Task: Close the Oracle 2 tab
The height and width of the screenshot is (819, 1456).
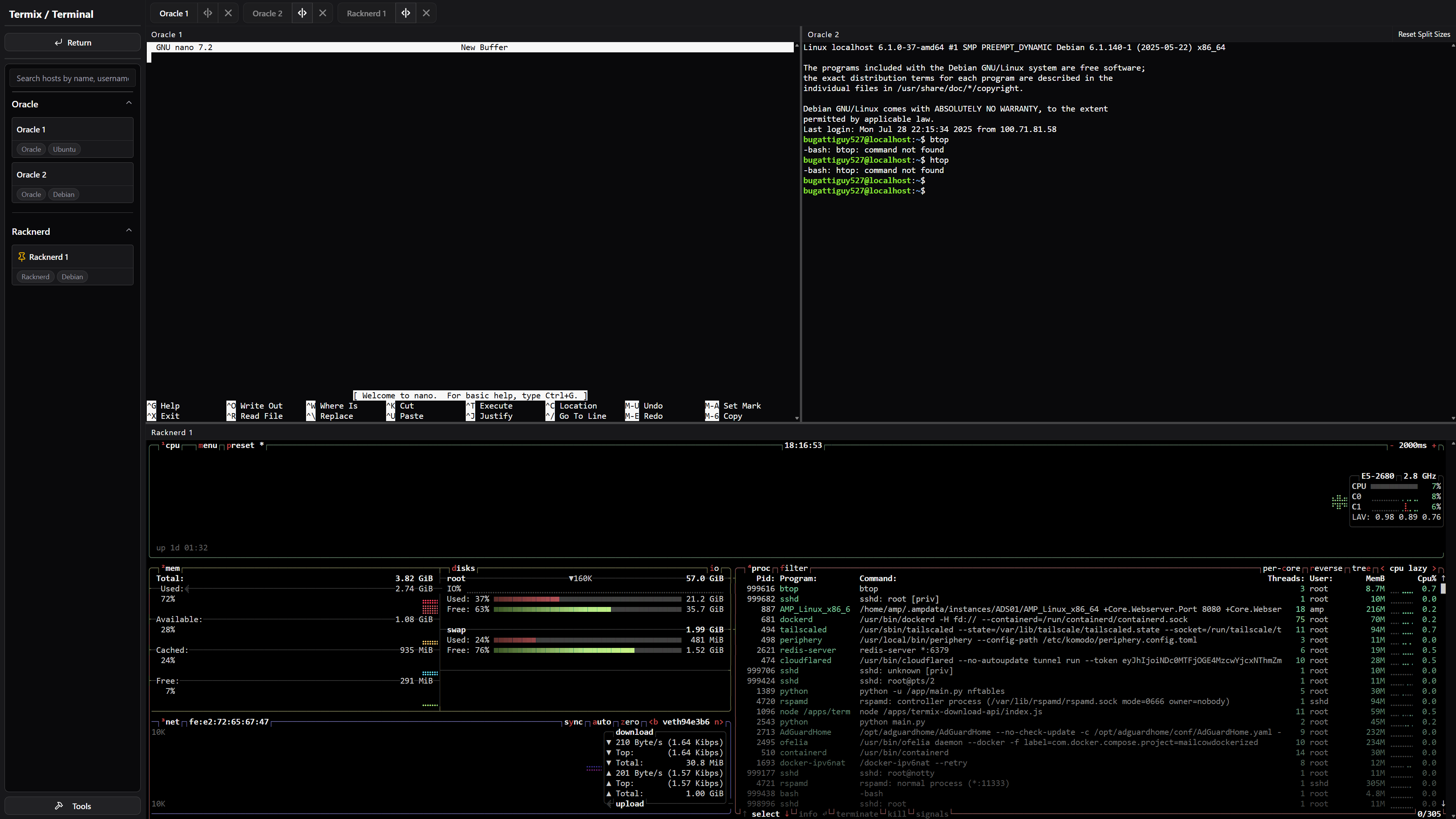Action: 322,13
